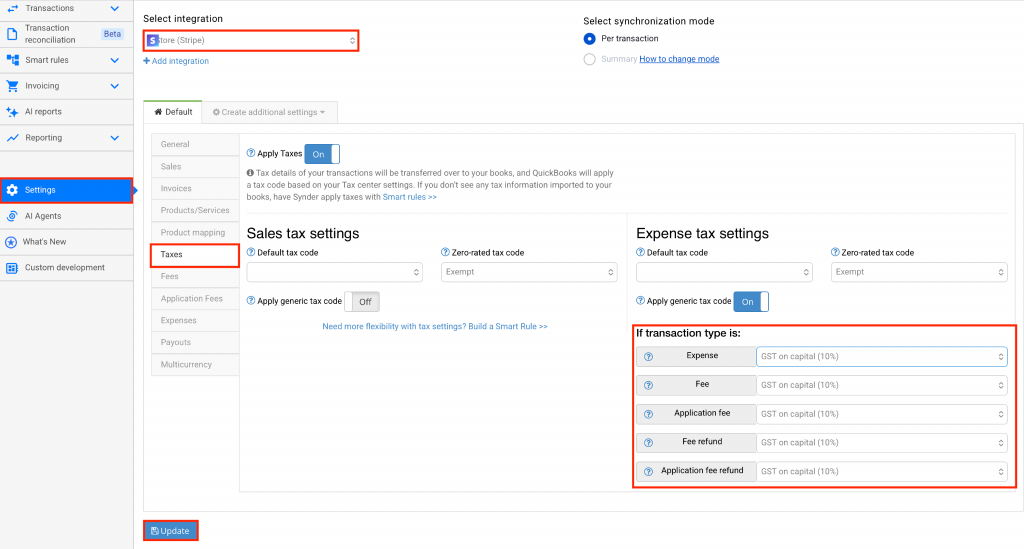This screenshot has height=549, width=1024.
Task: Open the Select integration Stripe dropdown
Action: [251, 40]
